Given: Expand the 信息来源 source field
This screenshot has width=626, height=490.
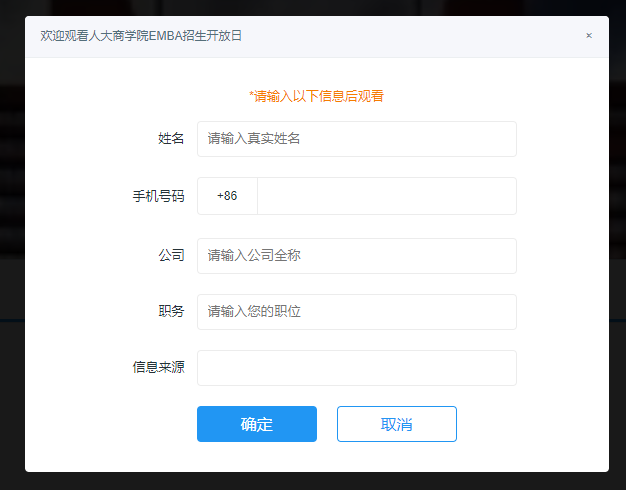Looking at the screenshot, I should coord(356,368).
